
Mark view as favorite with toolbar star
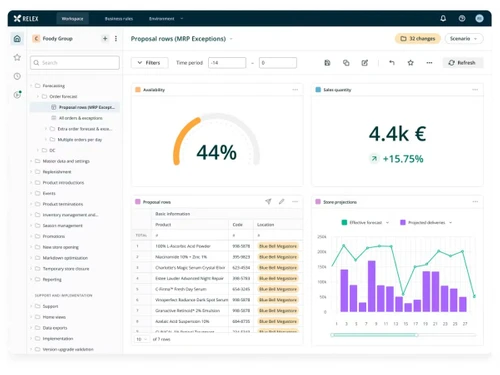(410, 63)
